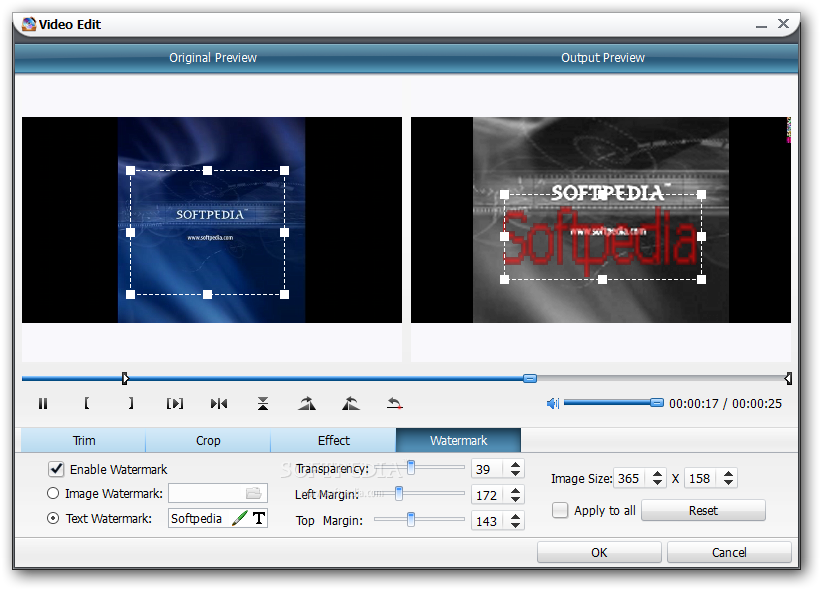Screen dimensions: 821x590
Task: Click the volume slider handle
Action: [x=657, y=403]
